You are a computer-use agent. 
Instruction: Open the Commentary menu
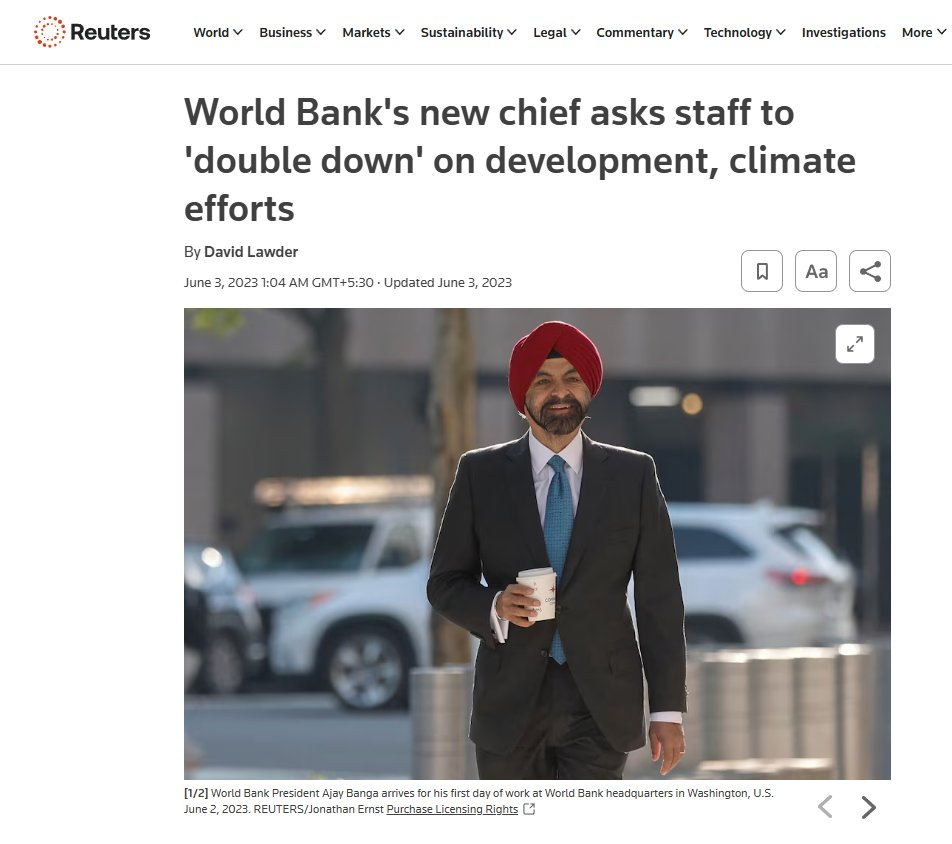(641, 32)
